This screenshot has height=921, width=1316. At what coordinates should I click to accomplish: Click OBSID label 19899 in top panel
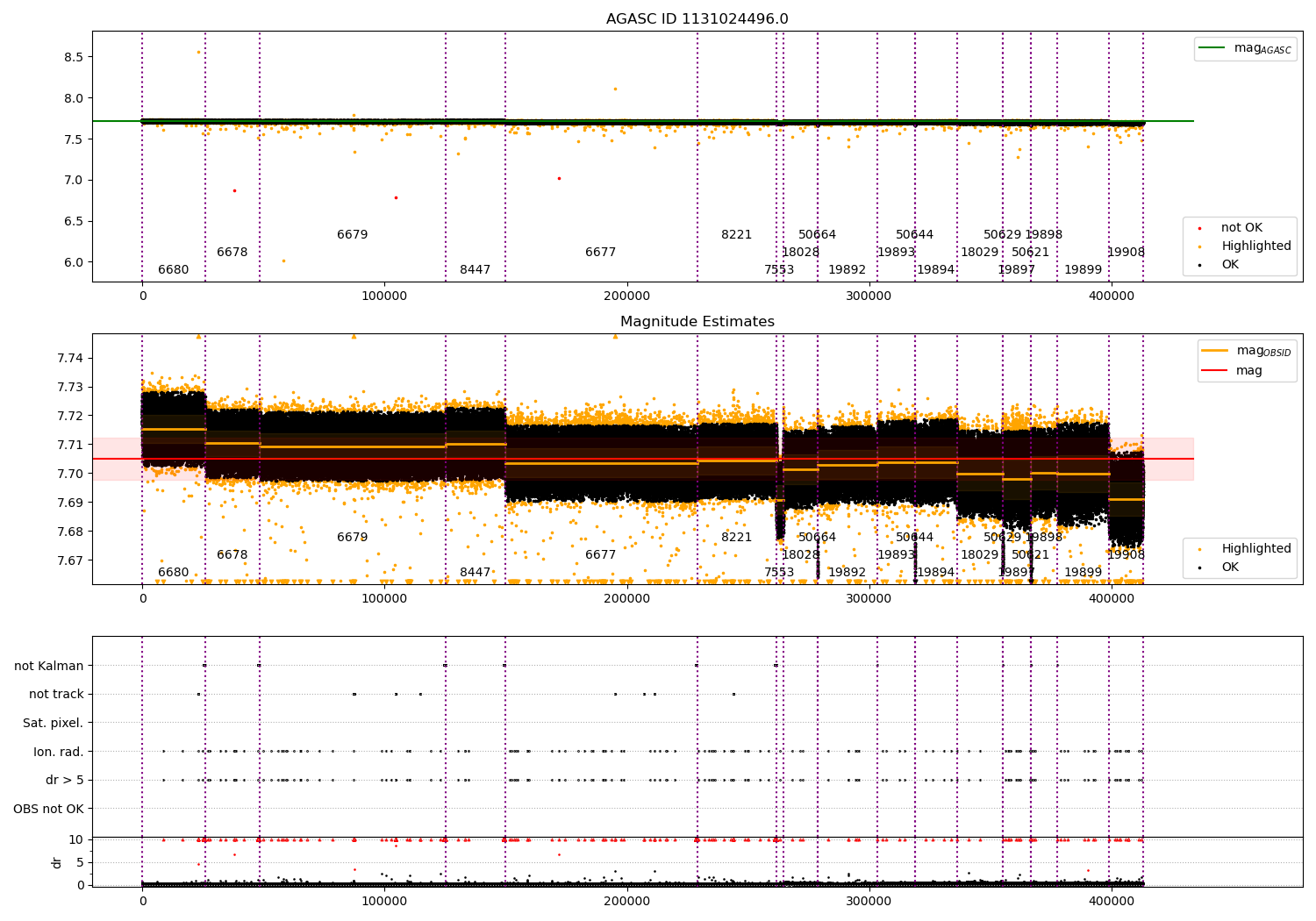coord(1084,270)
